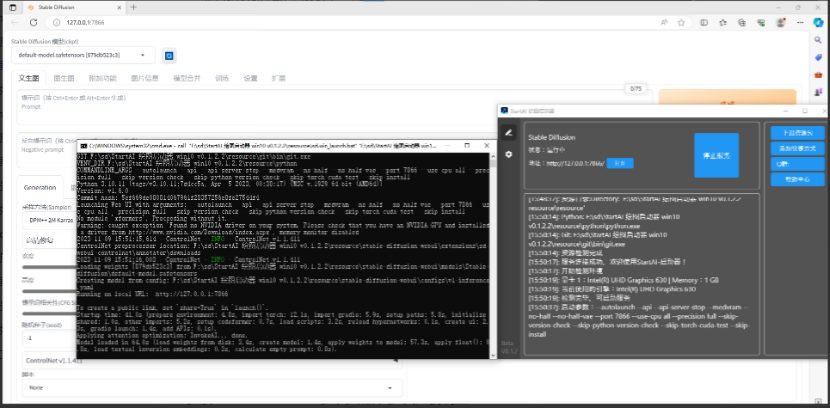Add page to favorites with star icon
Screen dimensions: 830x408
pyautogui.click(x=681, y=22)
